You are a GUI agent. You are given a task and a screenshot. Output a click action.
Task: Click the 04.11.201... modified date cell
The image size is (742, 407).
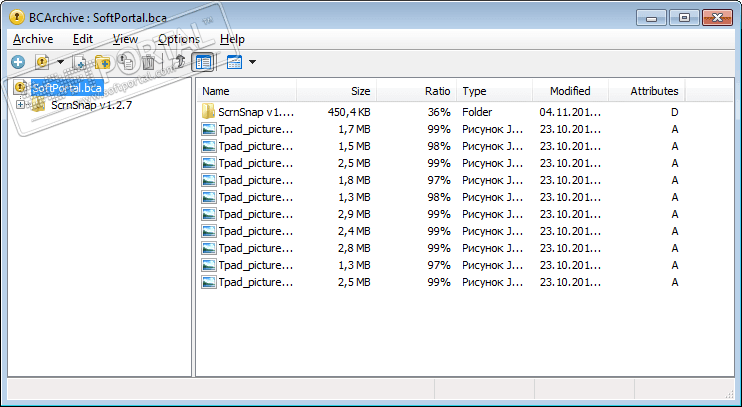click(x=570, y=112)
